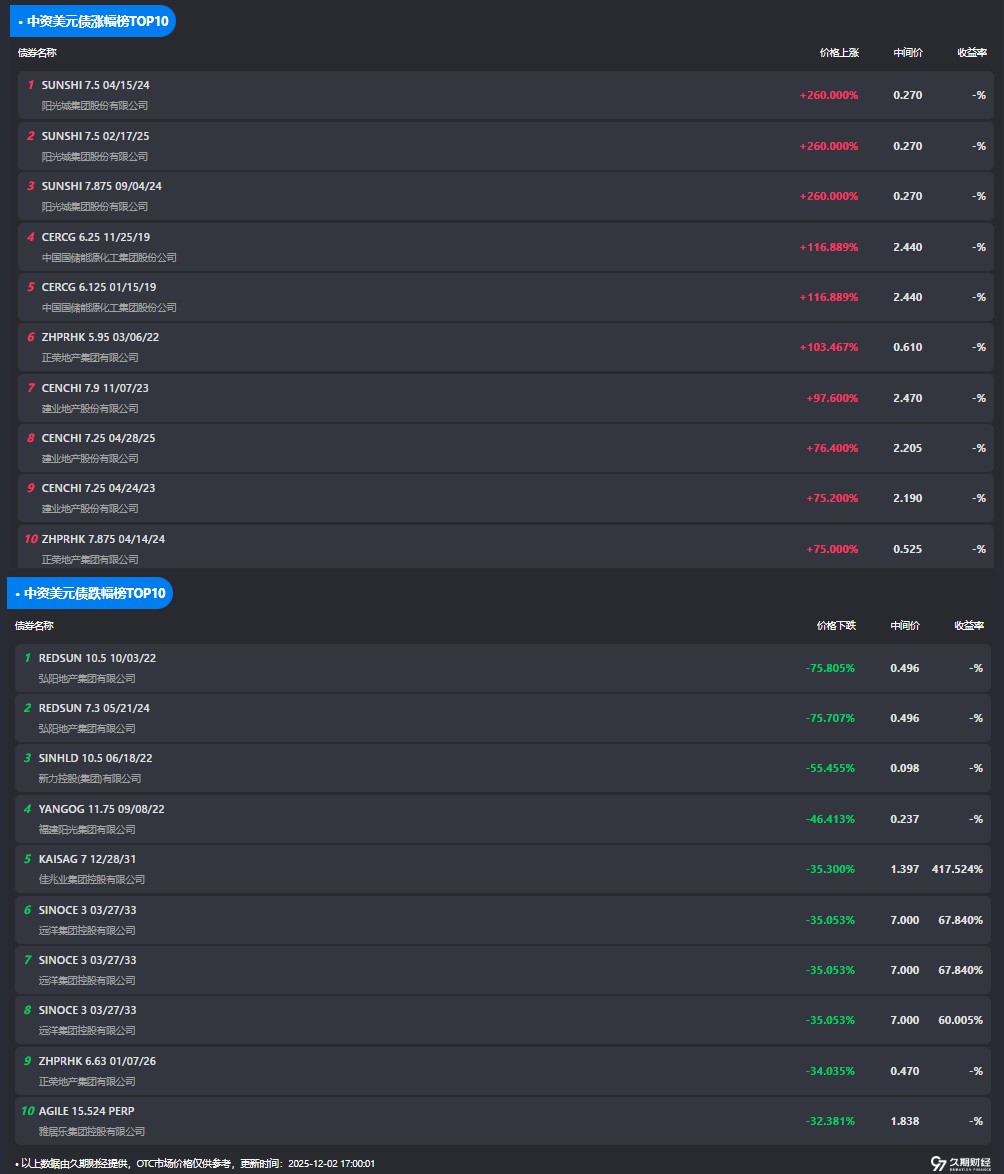Select the 中资美元债跌幅榜TOP10 header tab
The height and width of the screenshot is (1174, 1004).
tap(90, 593)
